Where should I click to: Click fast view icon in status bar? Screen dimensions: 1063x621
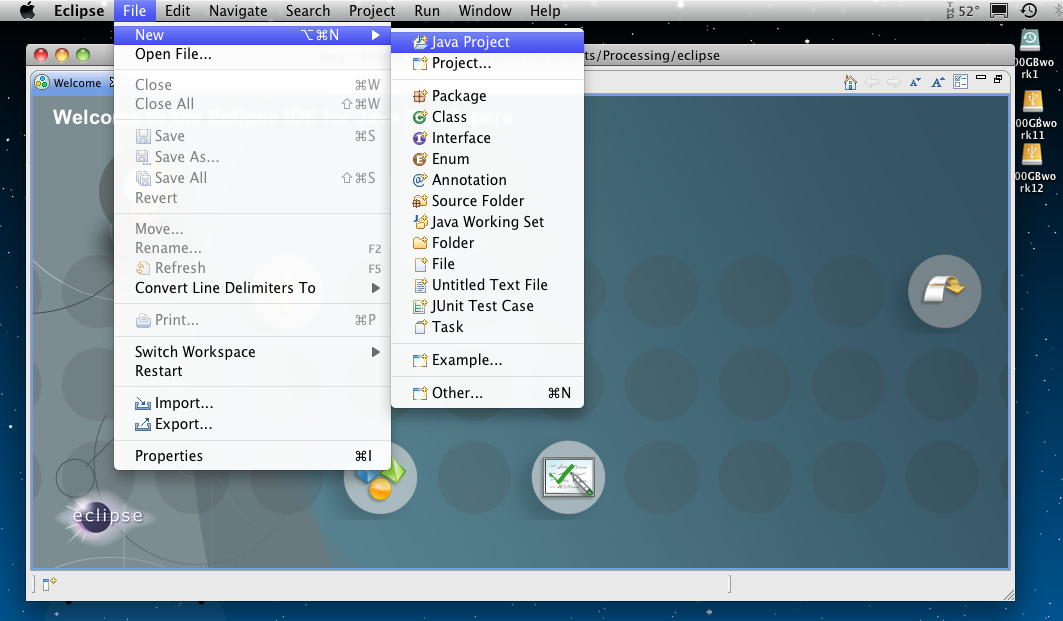[x=49, y=584]
